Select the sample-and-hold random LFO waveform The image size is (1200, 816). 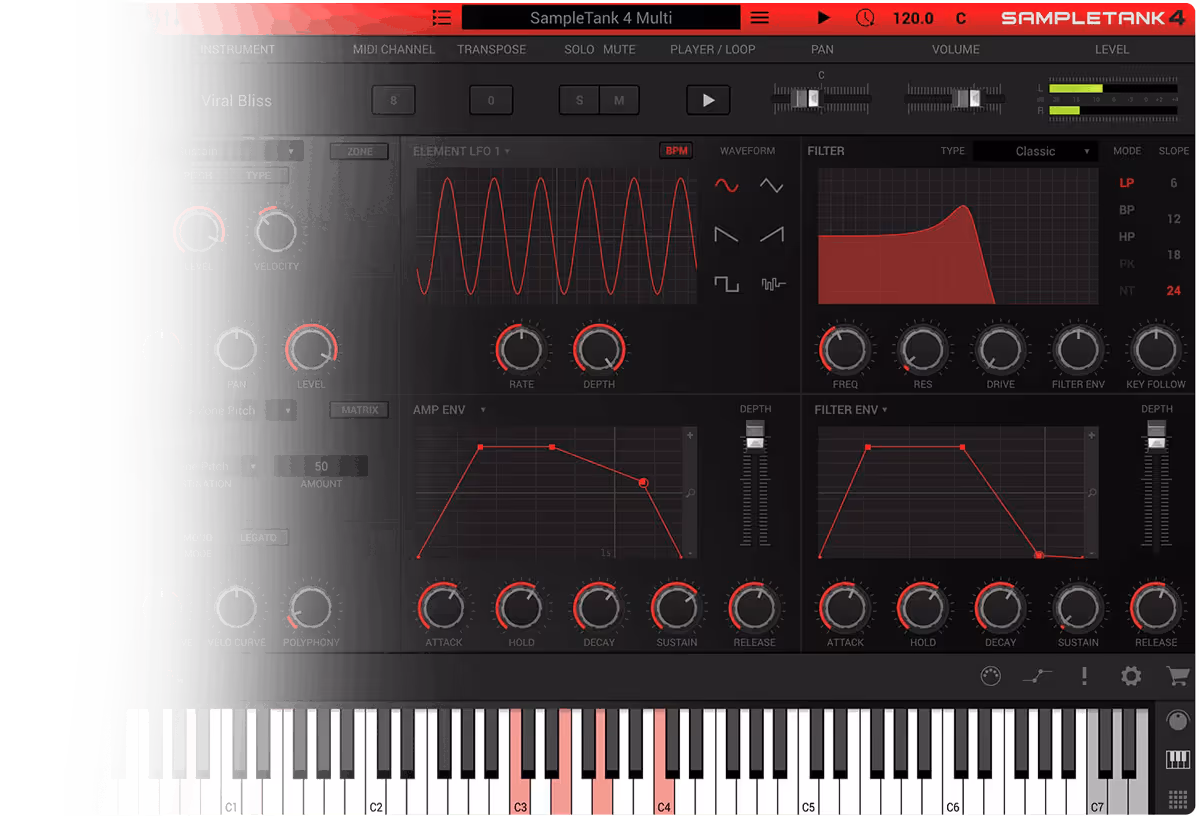coord(773,284)
